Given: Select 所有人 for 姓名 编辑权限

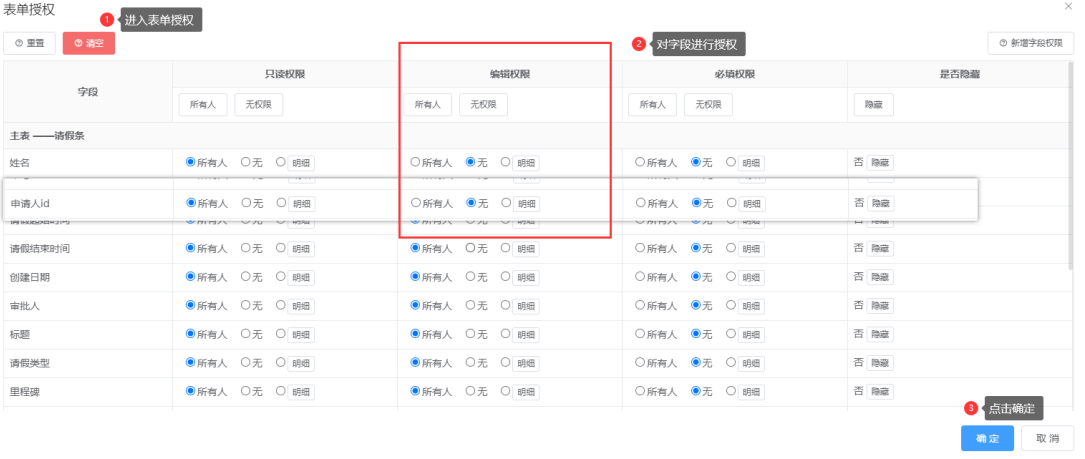Looking at the screenshot, I should pyautogui.click(x=415, y=162).
